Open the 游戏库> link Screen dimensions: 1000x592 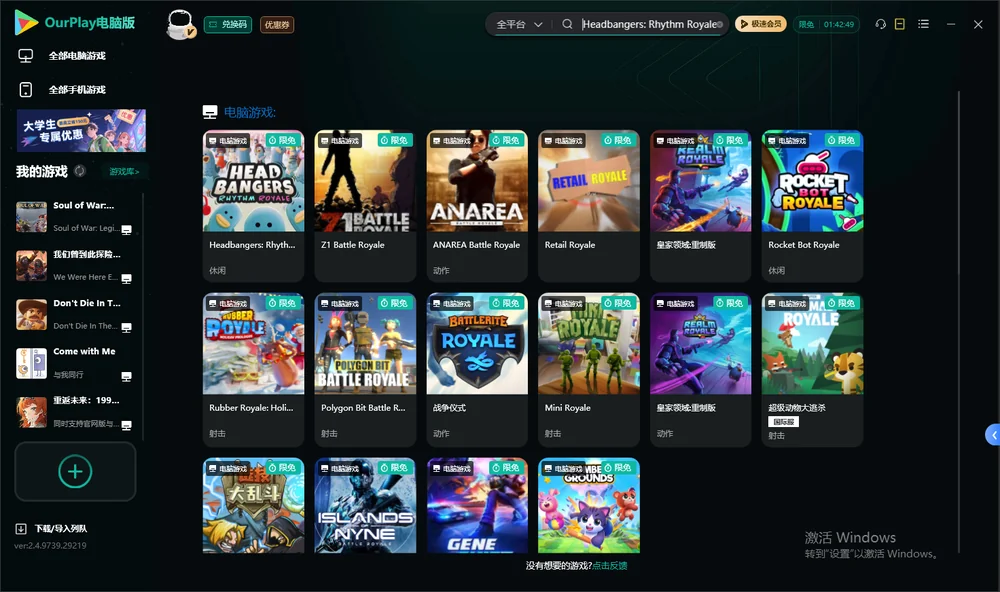[x=124, y=172]
